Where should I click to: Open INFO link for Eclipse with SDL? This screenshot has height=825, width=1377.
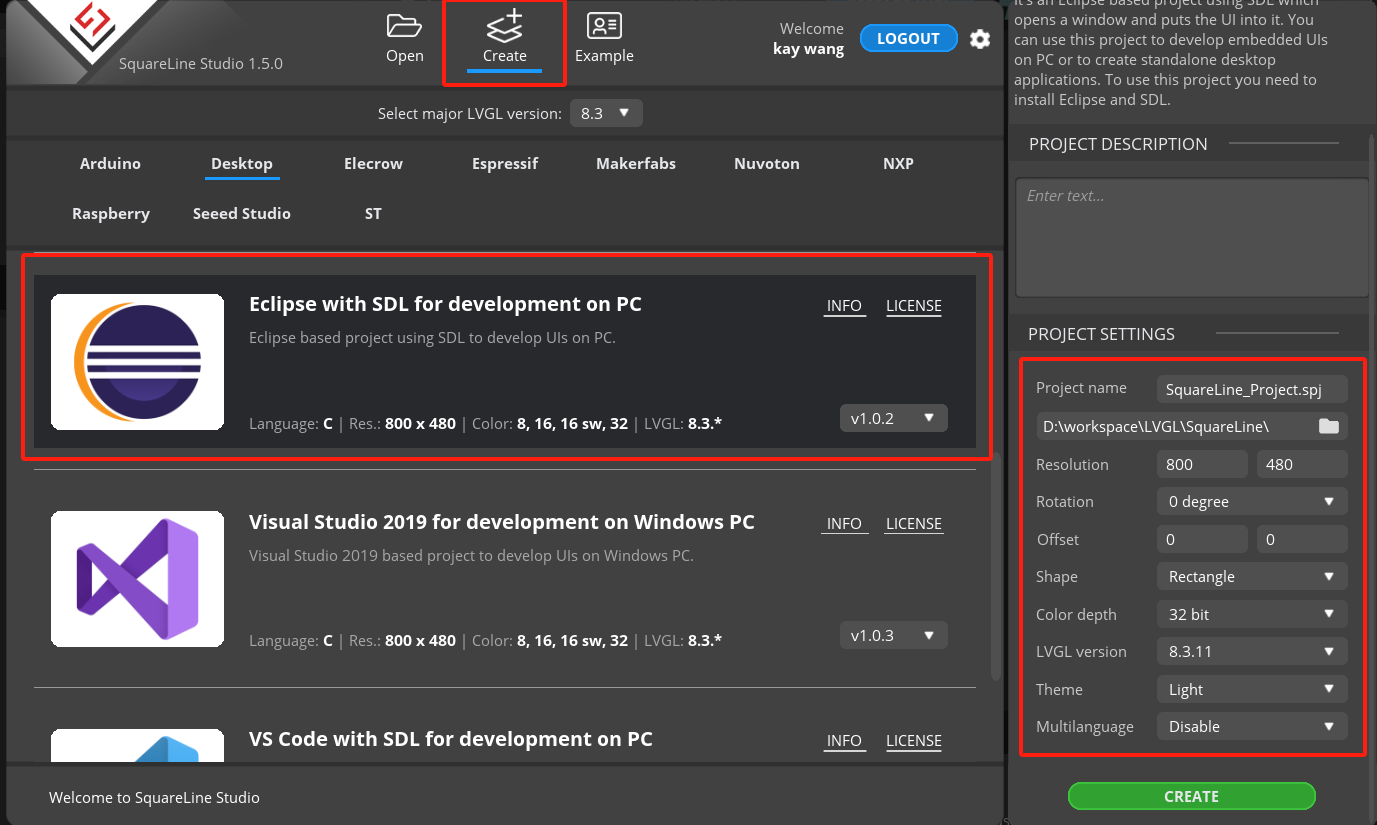844,306
